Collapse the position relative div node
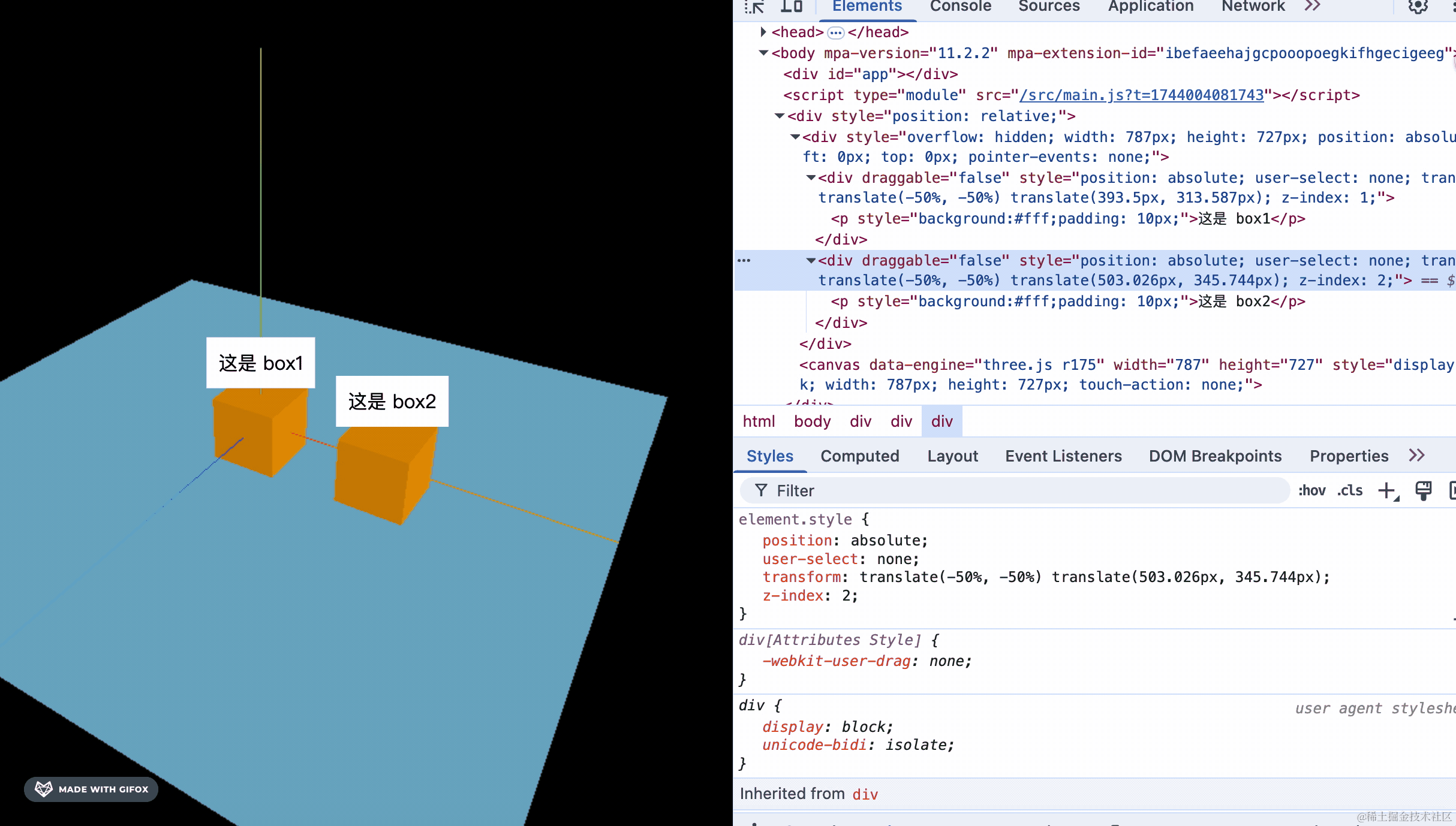 [x=779, y=116]
